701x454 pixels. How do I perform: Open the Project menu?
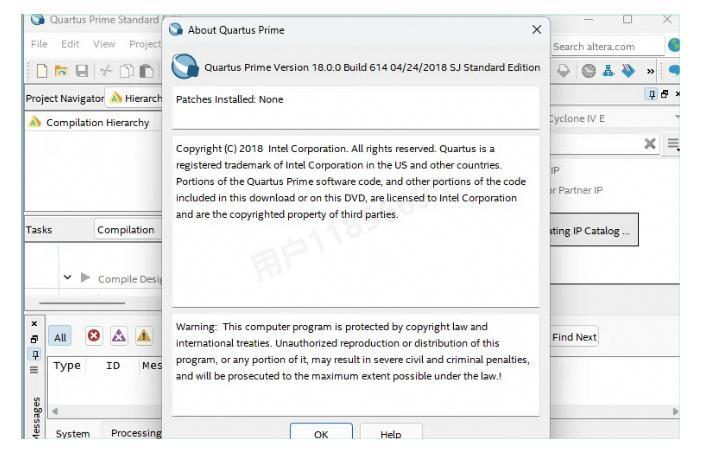pos(144,44)
